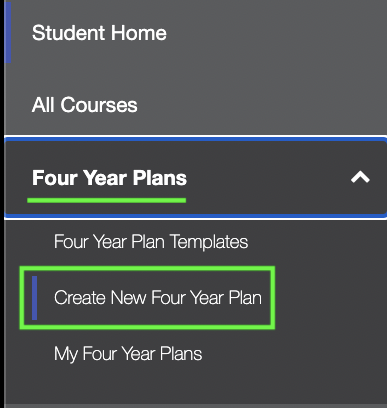Choose Create New Four Year Plan
The height and width of the screenshot is (408, 390).
[158, 297]
